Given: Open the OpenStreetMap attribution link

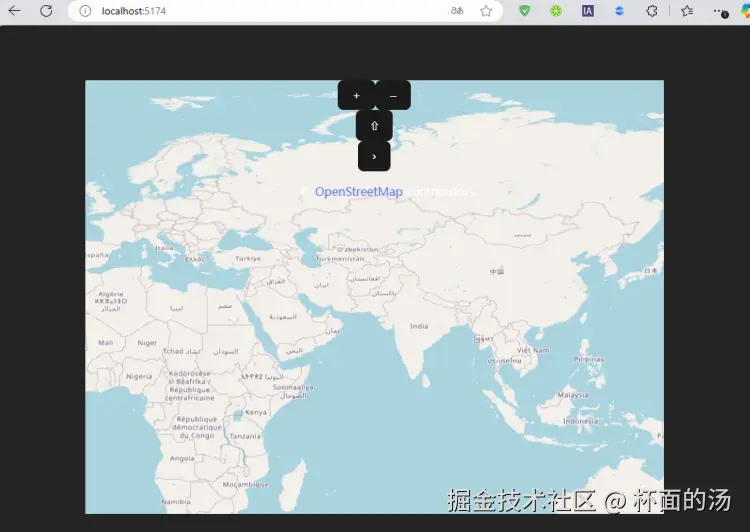Looking at the screenshot, I should 359,192.
